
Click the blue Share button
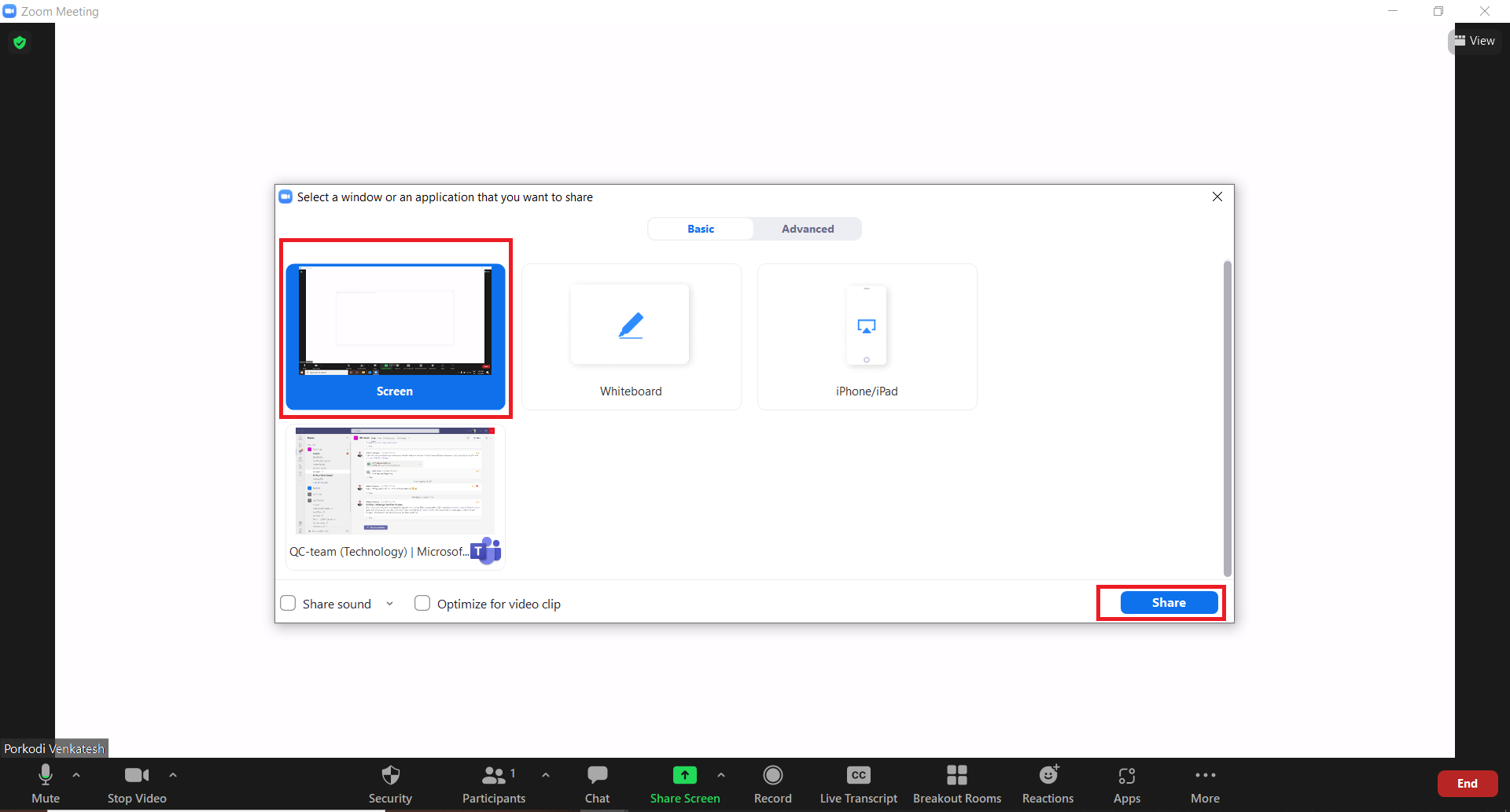(1169, 603)
